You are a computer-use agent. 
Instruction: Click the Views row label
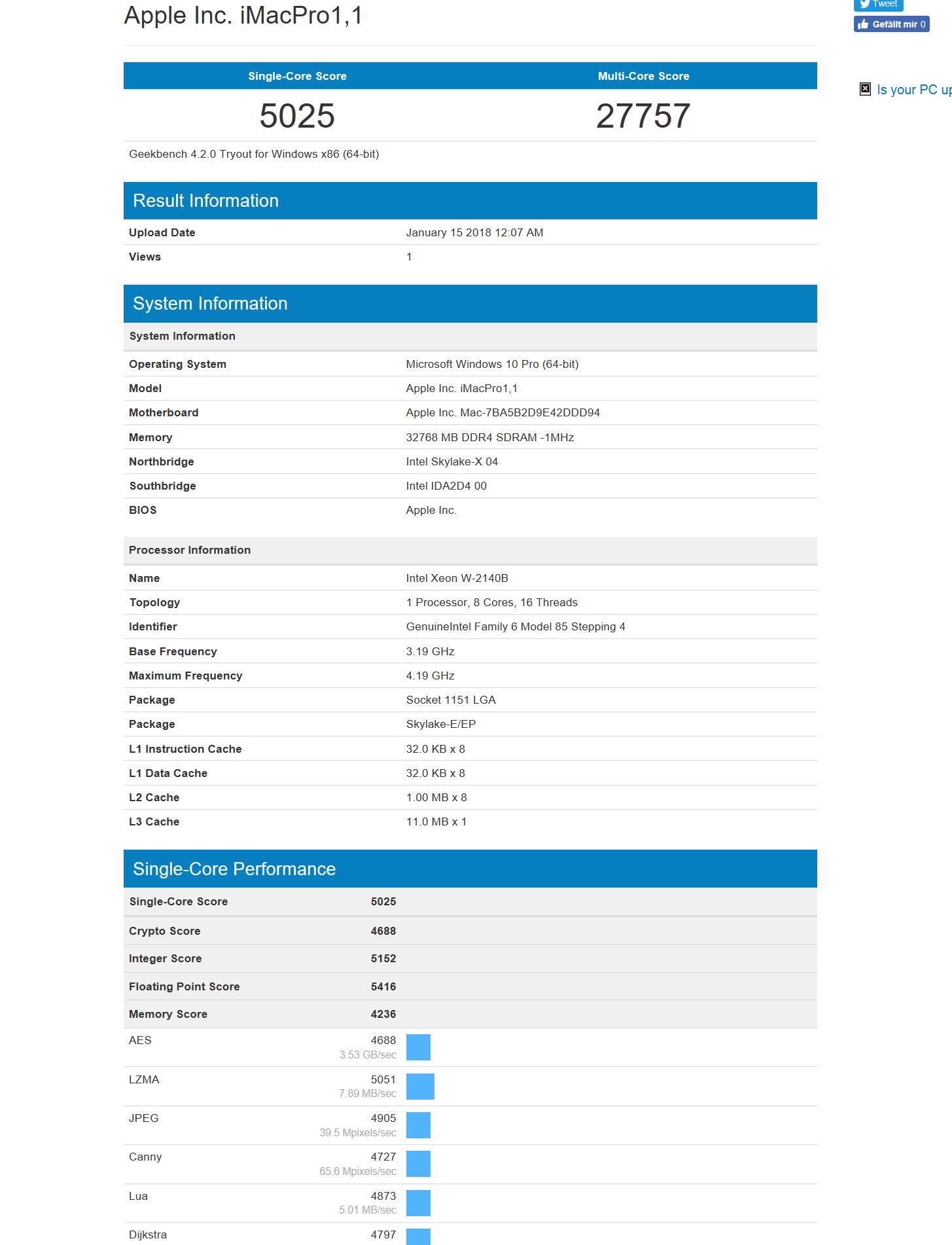click(145, 257)
